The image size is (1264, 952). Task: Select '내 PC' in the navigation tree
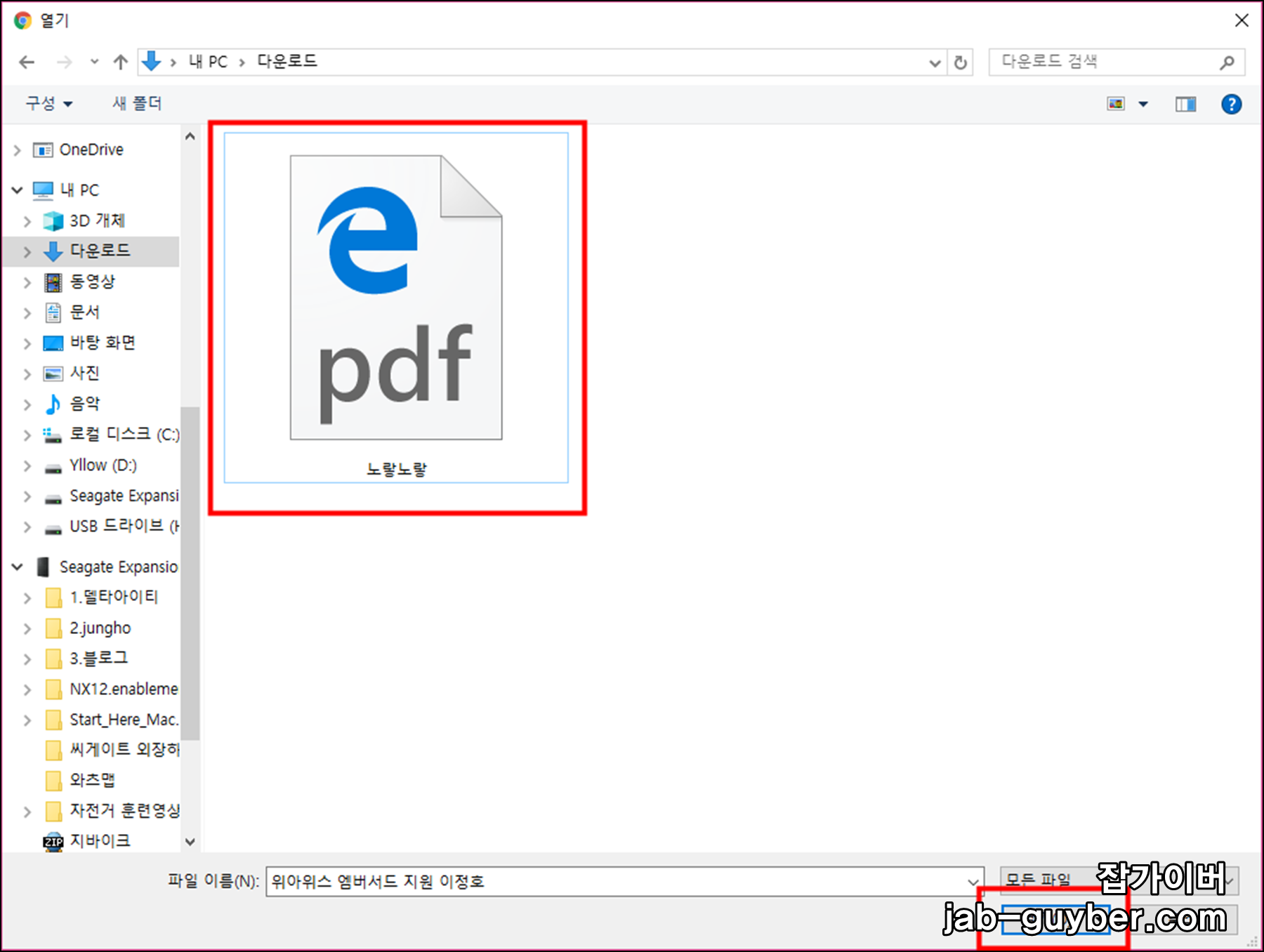(79, 190)
